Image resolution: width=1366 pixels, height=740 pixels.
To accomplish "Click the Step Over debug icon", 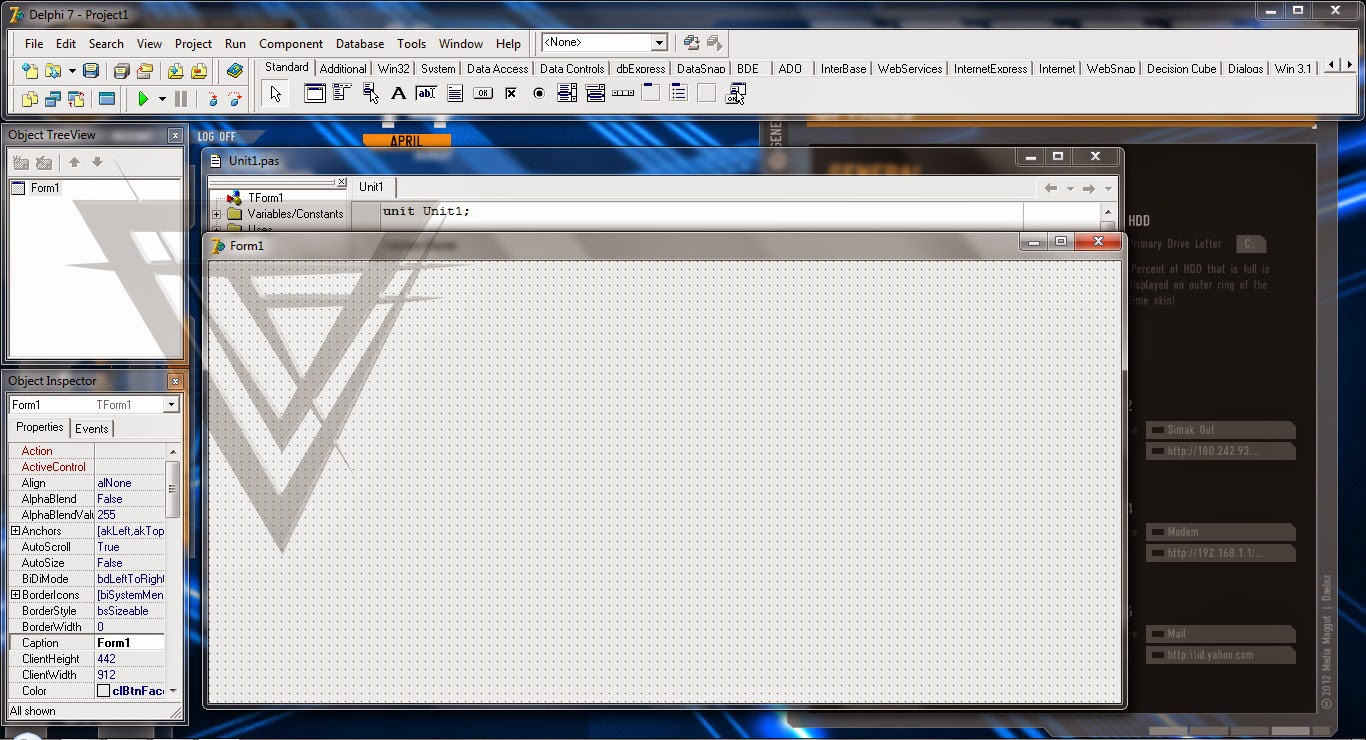I will pyautogui.click(x=235, y=99).
